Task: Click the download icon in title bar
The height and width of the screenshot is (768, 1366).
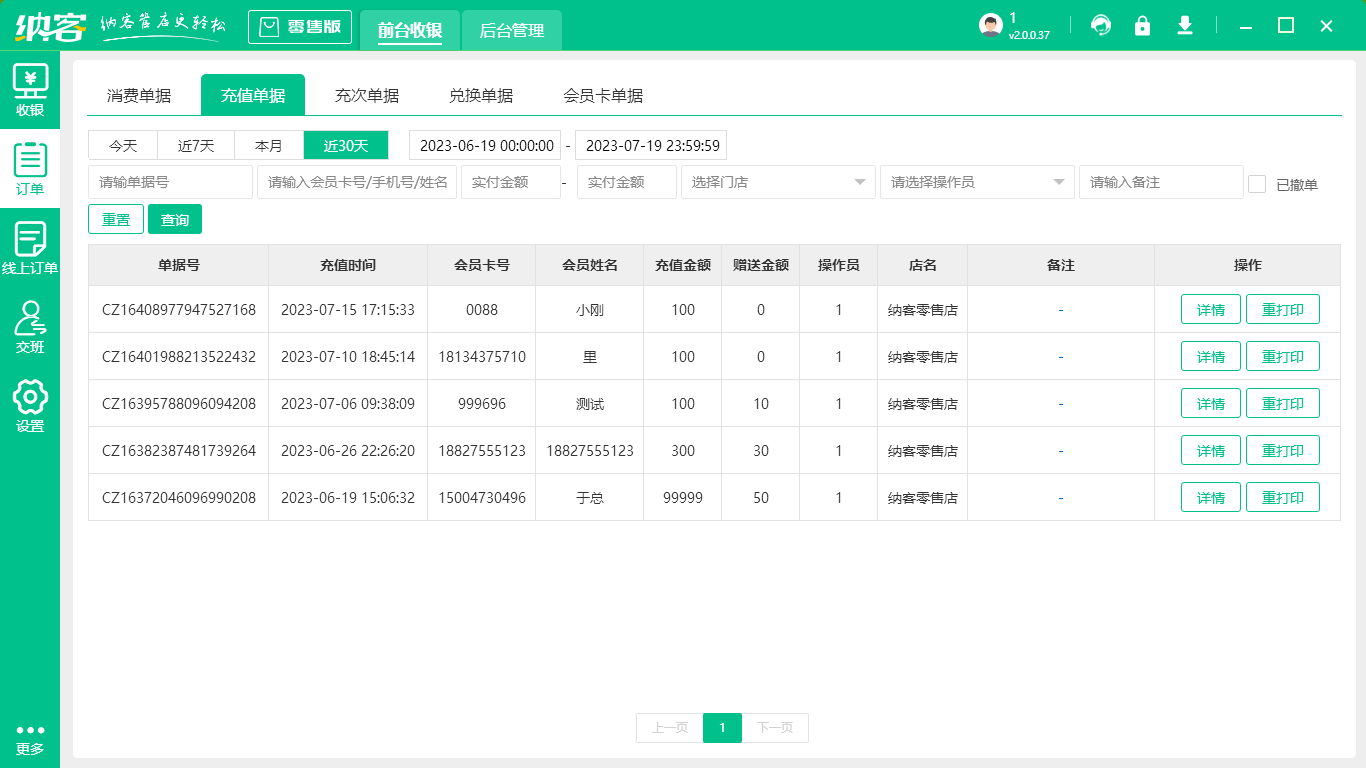Action: point(1185,26)
